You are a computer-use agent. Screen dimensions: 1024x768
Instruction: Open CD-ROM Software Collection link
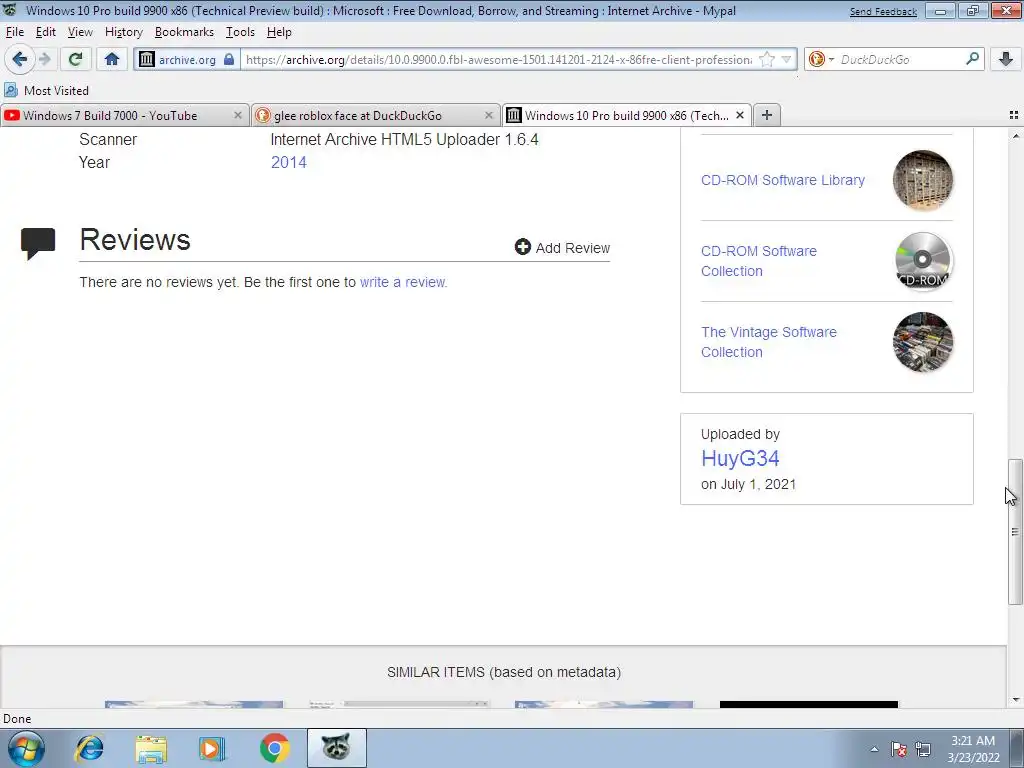pos(759,261)
